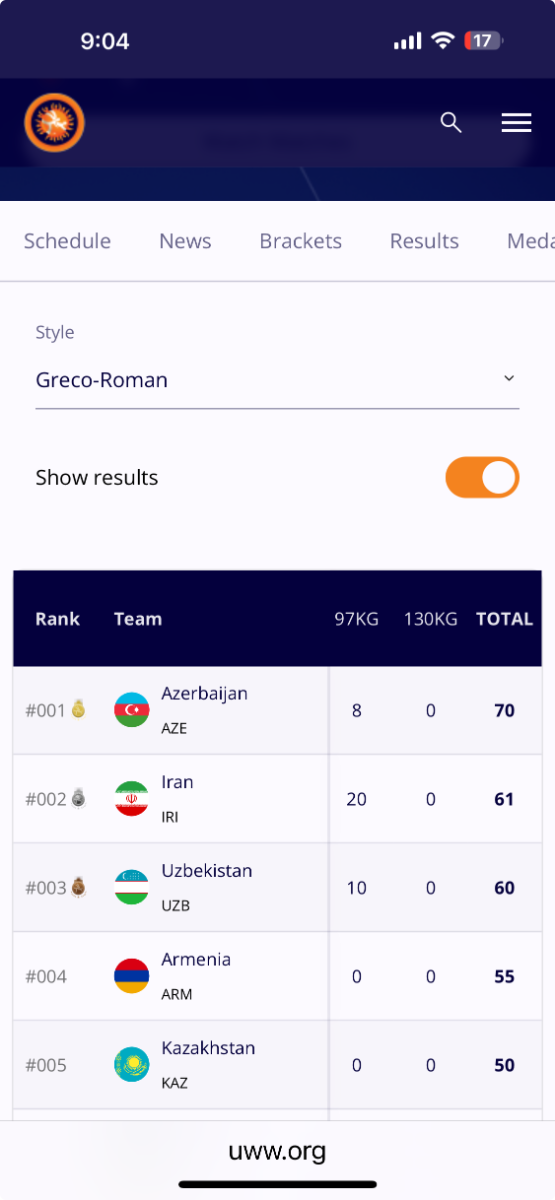555x1200 pixels.
Task: Sort by the TOTAL column header
Action: [x=504, y=619]
